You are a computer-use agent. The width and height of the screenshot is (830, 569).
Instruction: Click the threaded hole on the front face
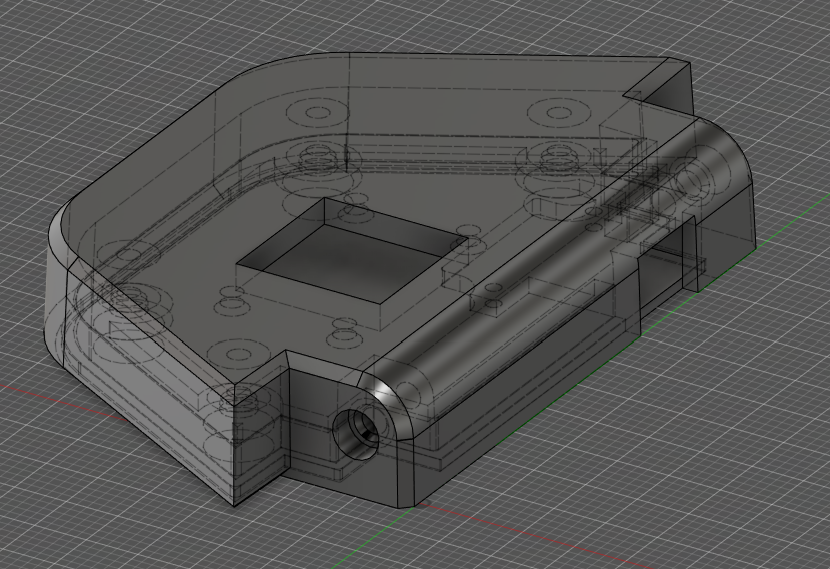click(355, 433)
